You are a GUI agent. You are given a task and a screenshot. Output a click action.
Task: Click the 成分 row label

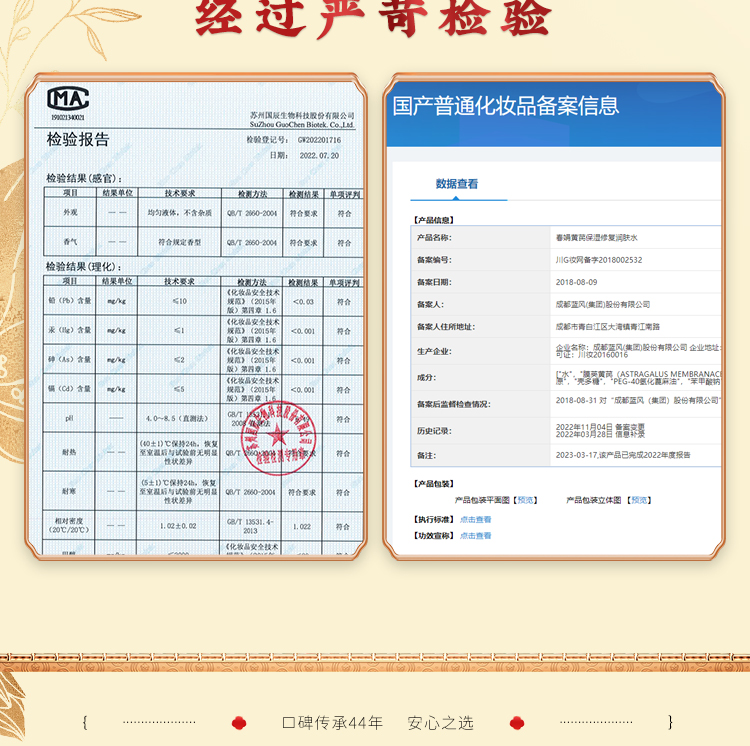pyautogui.click(x=427, y=377)
